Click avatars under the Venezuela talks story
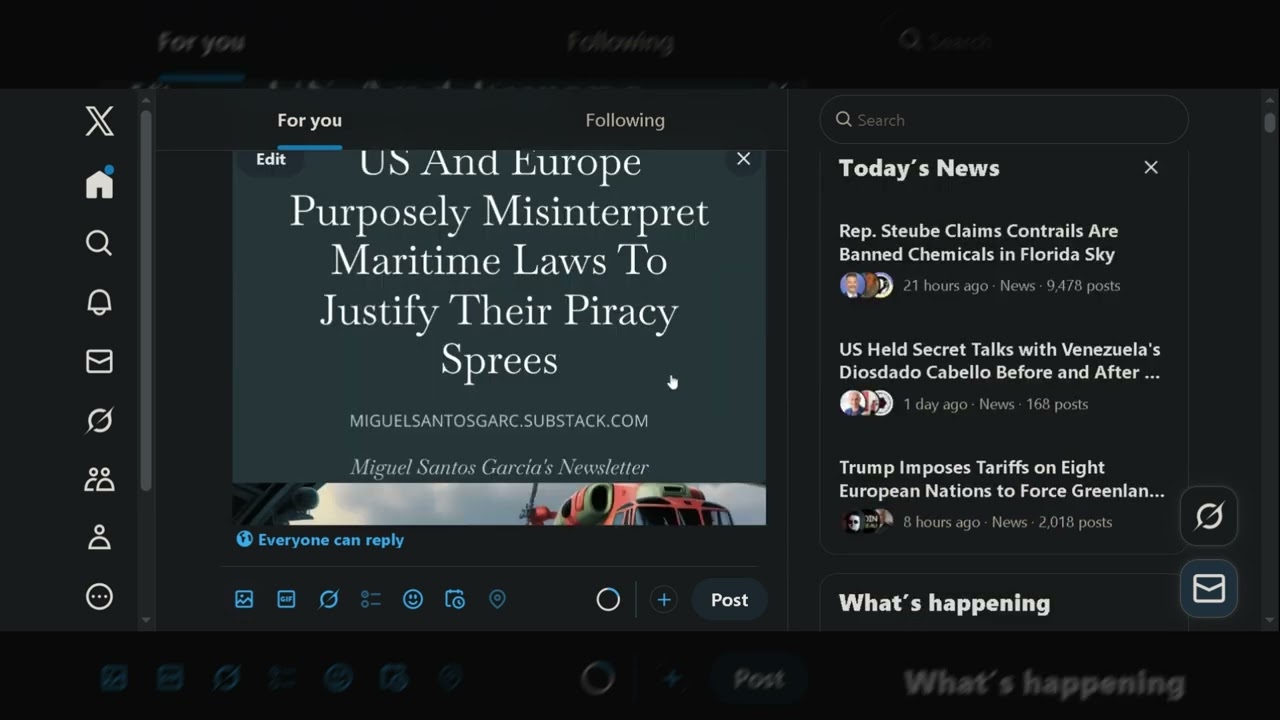This screenshot has height=720, width=1280. coord(866,403)
